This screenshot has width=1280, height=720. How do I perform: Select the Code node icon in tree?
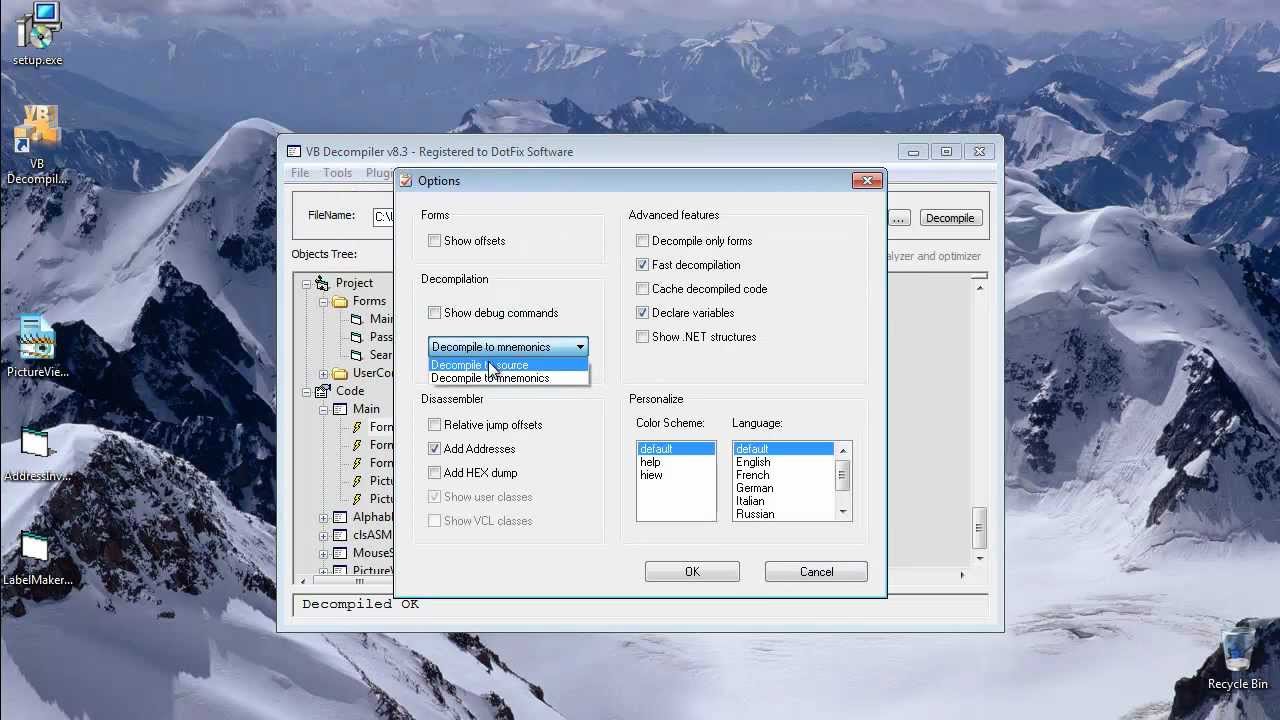click(x=322, y=391)
